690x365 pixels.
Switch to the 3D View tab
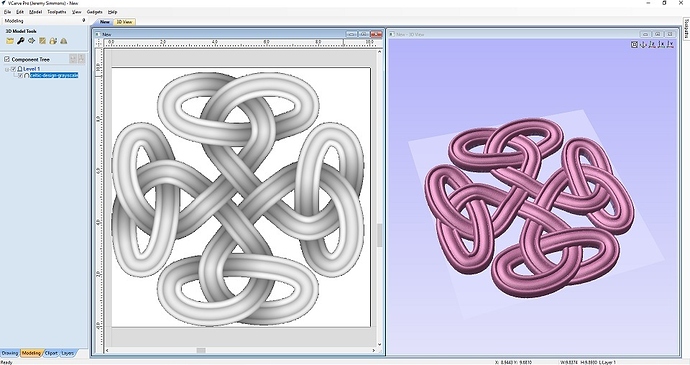pos(124,22)
